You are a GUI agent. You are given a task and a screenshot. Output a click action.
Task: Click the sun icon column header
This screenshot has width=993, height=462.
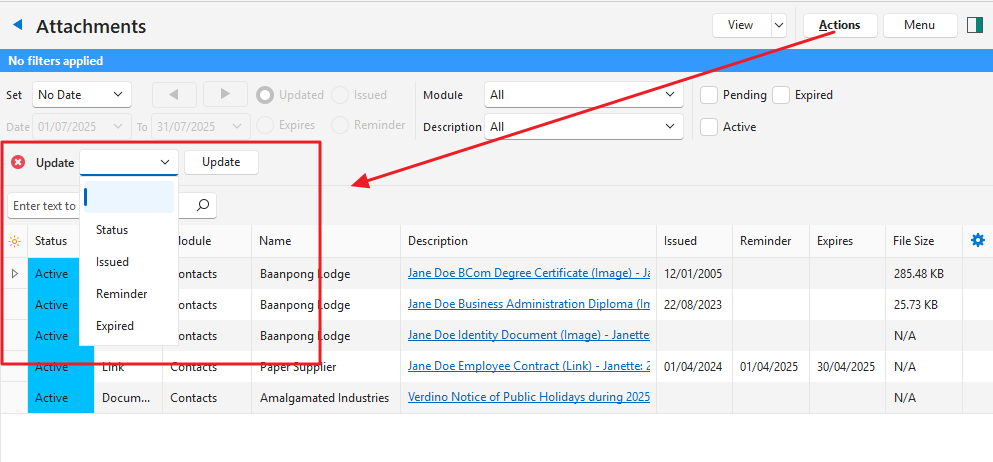(14, 241)
